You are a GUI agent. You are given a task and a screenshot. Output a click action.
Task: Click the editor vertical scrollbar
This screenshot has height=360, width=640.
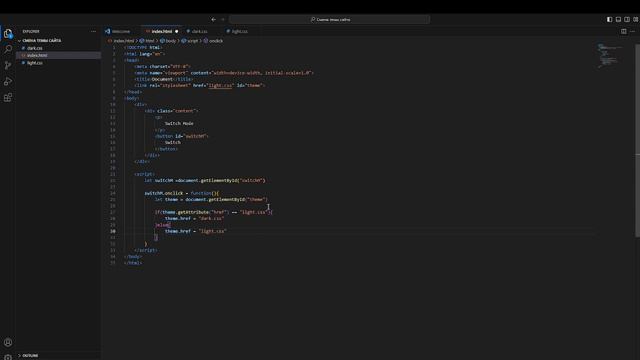coord(637,140)
